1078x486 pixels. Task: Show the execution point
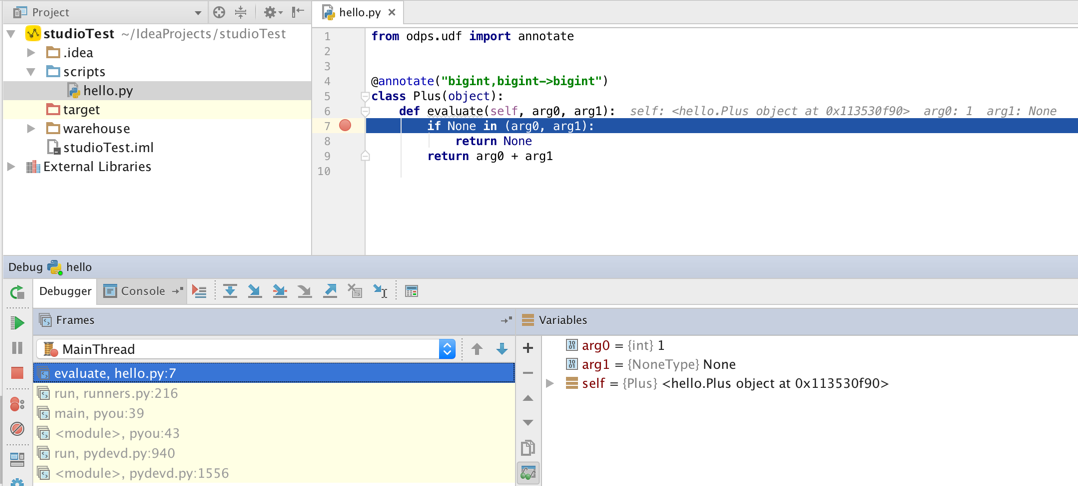[199, 291]
